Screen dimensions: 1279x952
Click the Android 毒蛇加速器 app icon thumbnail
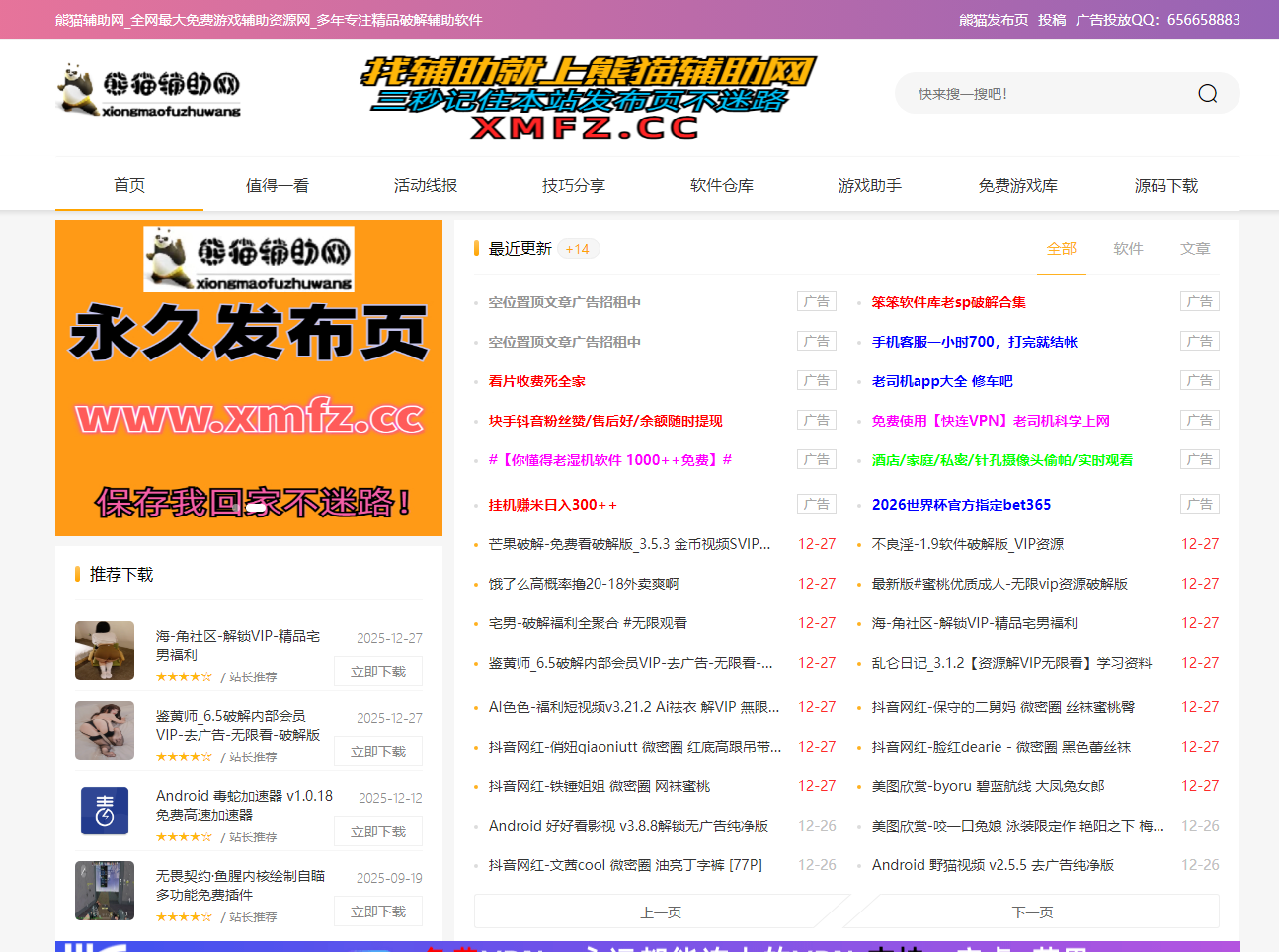[x=105, y=811]
